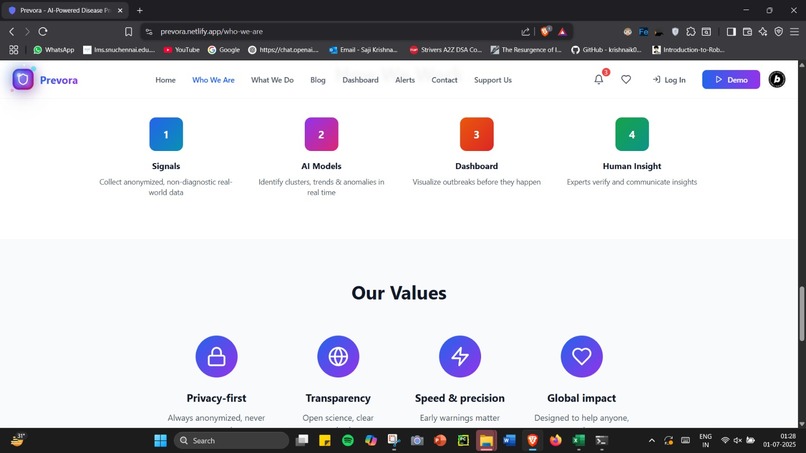Open the Support Us nav item
Image resolution: width=806 pixels, height=453 pixels.
tap(493, 80)
